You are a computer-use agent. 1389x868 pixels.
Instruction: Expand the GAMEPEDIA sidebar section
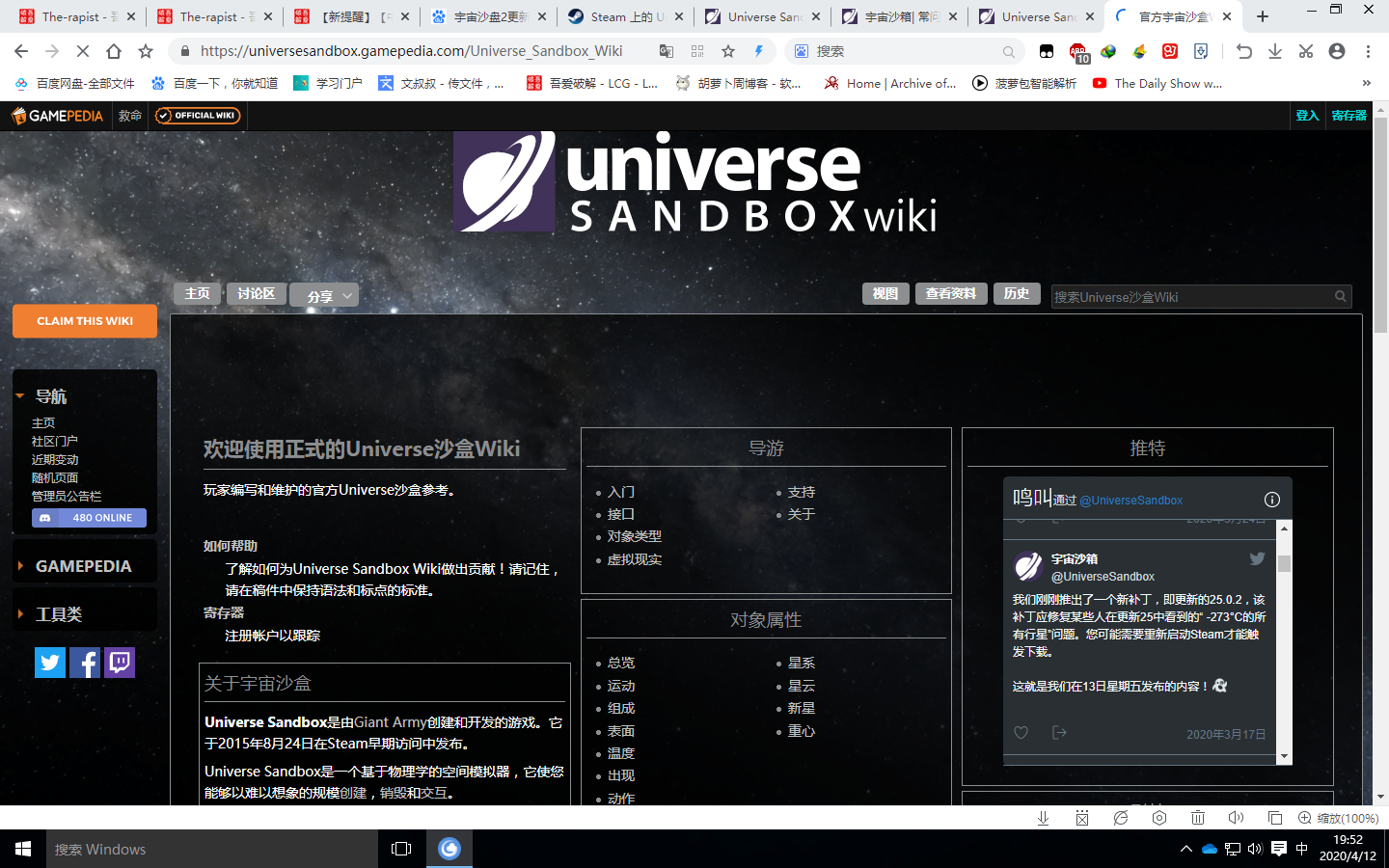coord(19,566)
